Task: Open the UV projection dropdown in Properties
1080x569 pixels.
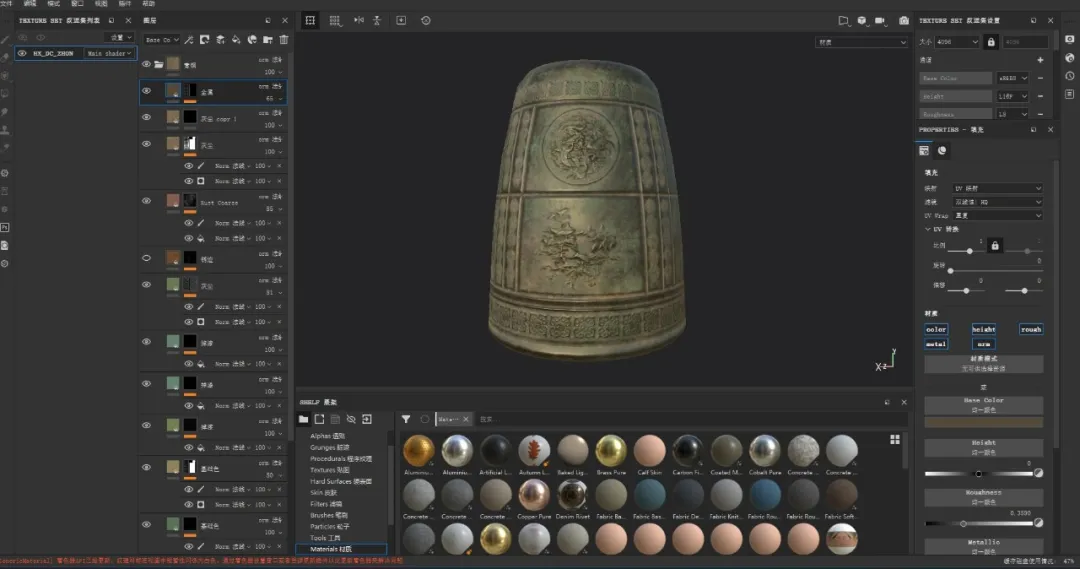Action: tap(996, 188)
